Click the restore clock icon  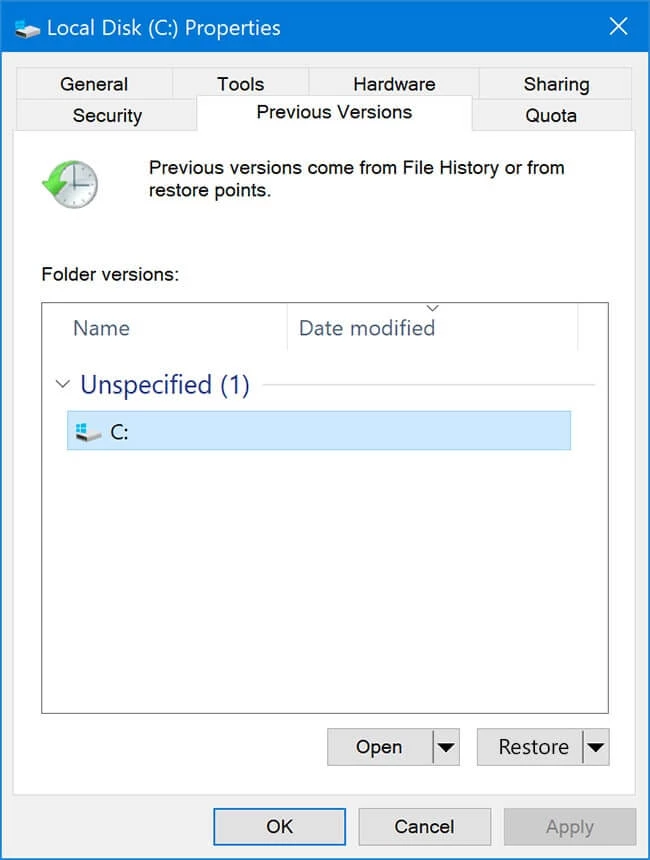click(x=70, y=184)
